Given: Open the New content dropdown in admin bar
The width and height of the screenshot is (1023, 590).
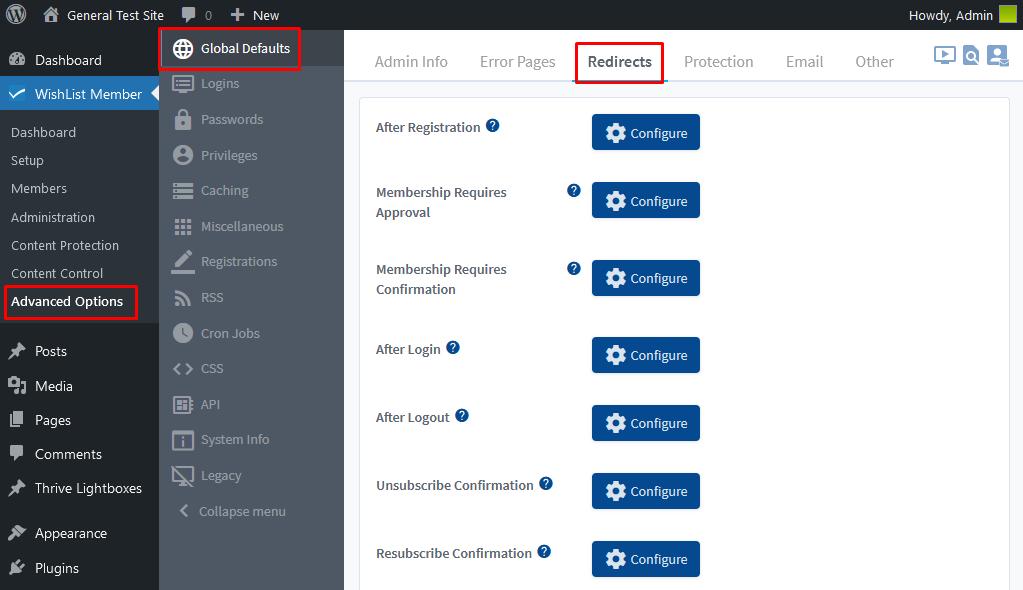Looking at the screenshot, I should tap(254, 15).
